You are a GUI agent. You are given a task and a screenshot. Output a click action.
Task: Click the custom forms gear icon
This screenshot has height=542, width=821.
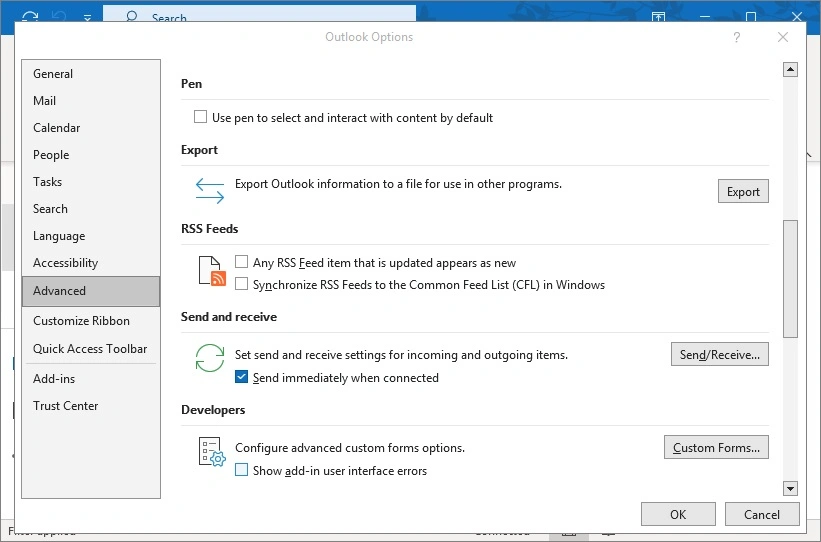[212, 451]
